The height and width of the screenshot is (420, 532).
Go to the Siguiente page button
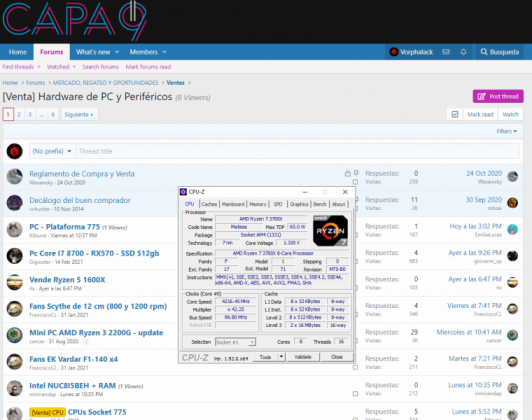tap(79, 114)
